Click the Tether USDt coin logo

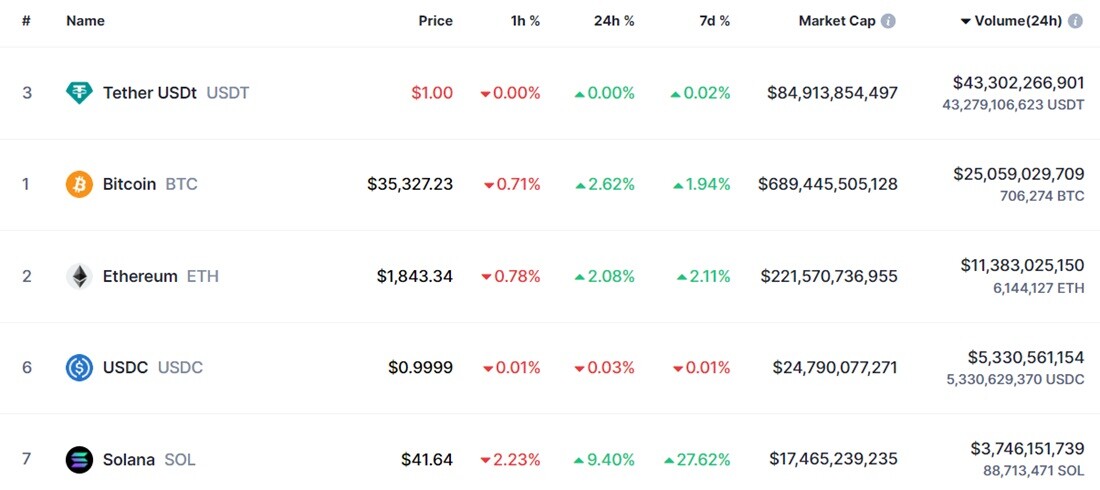tap(79, 93)
